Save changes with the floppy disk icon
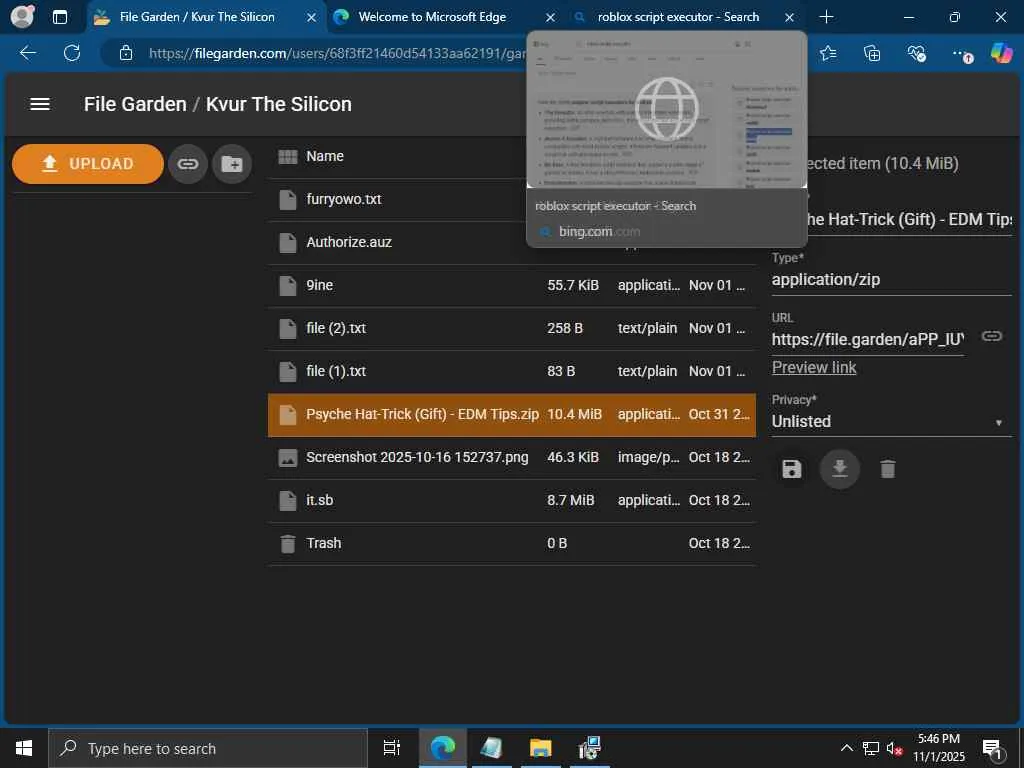 tap(792, 469)
